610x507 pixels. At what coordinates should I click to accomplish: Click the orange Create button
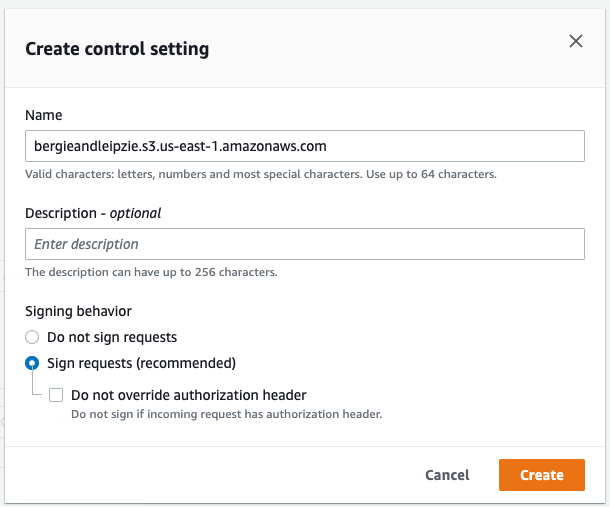[x=541, y=475]
